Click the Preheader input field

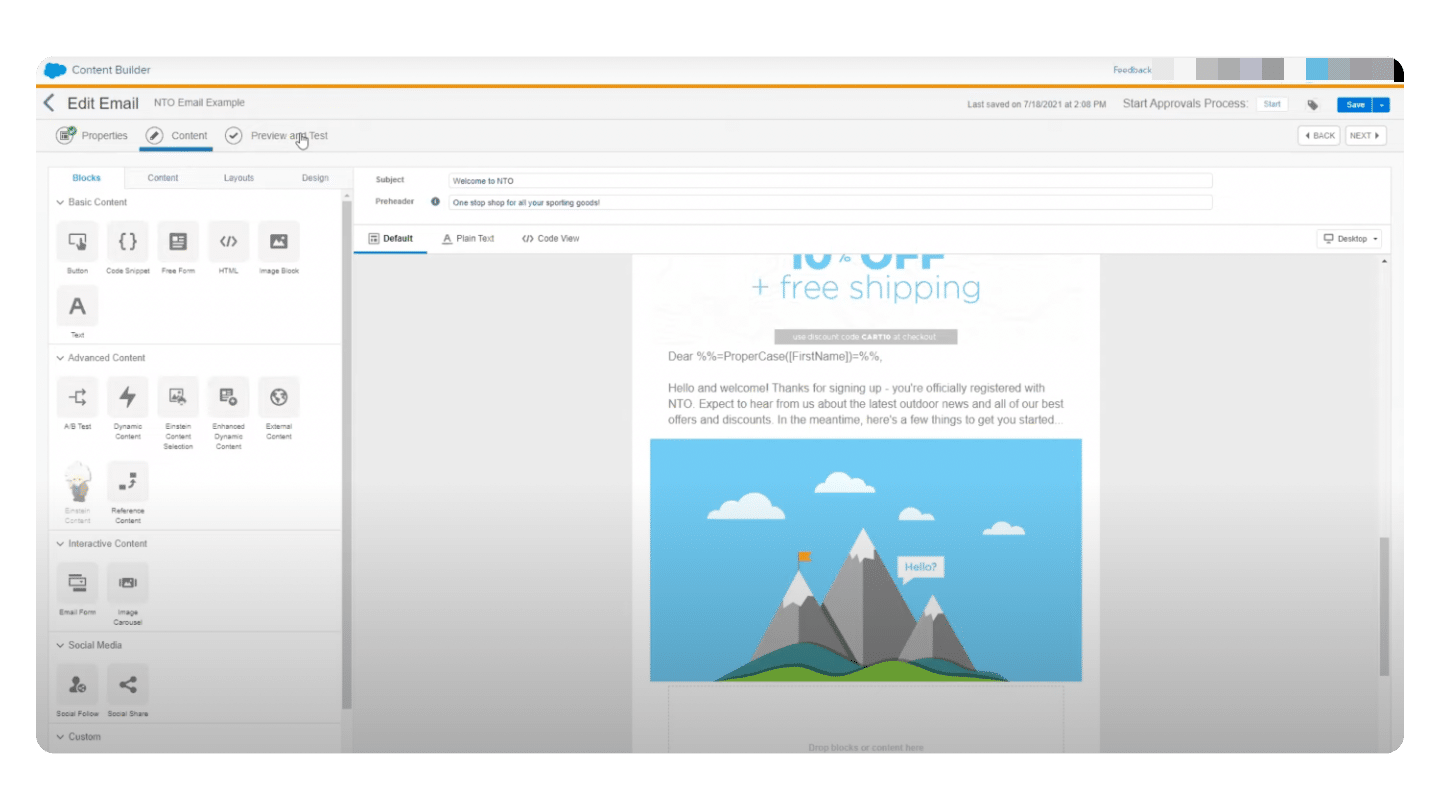[x=830, y=202]
